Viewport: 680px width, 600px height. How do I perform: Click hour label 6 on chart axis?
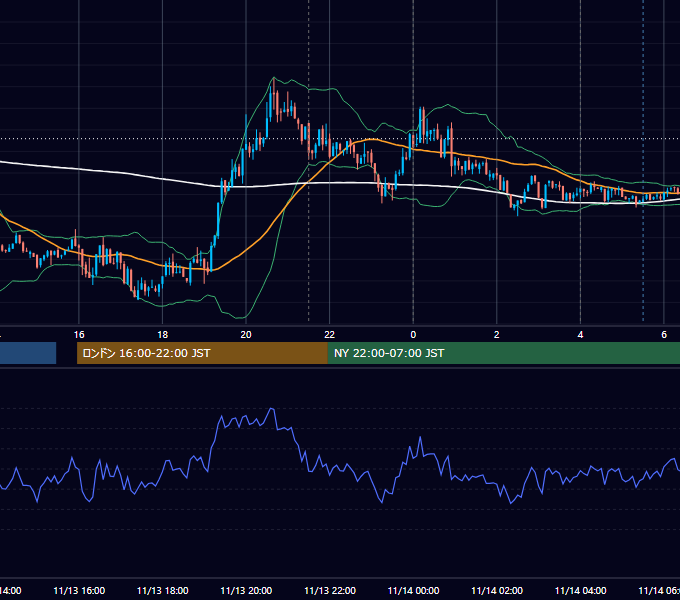pos(664,335)
